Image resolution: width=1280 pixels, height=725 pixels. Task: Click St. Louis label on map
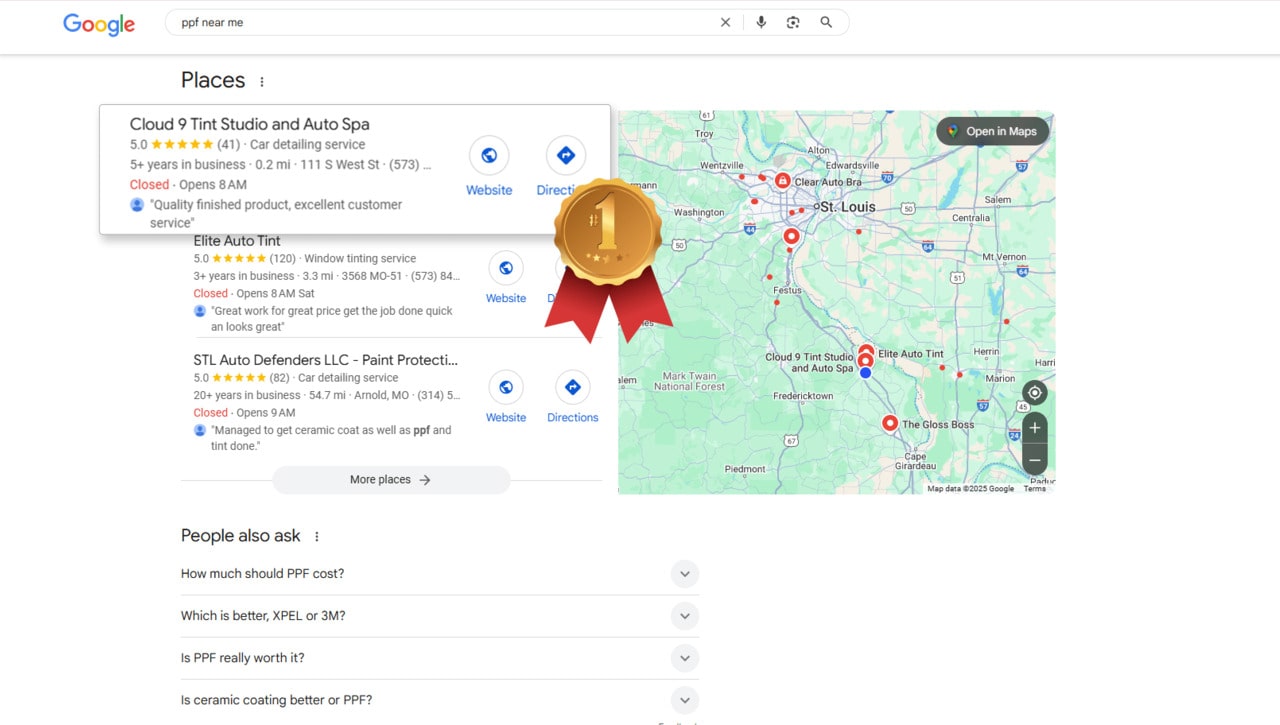tap(847, 207)
